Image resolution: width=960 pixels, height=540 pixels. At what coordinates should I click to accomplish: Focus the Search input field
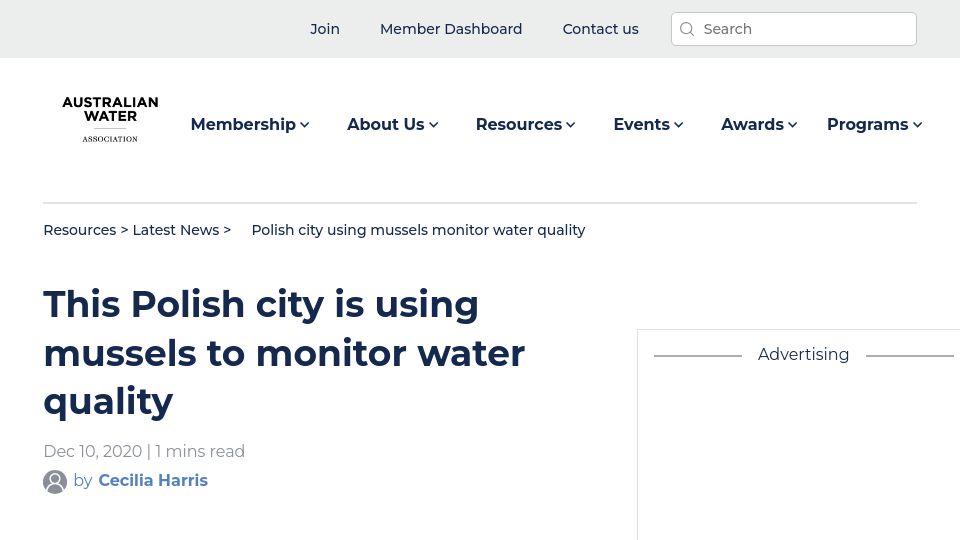[793, 29]
